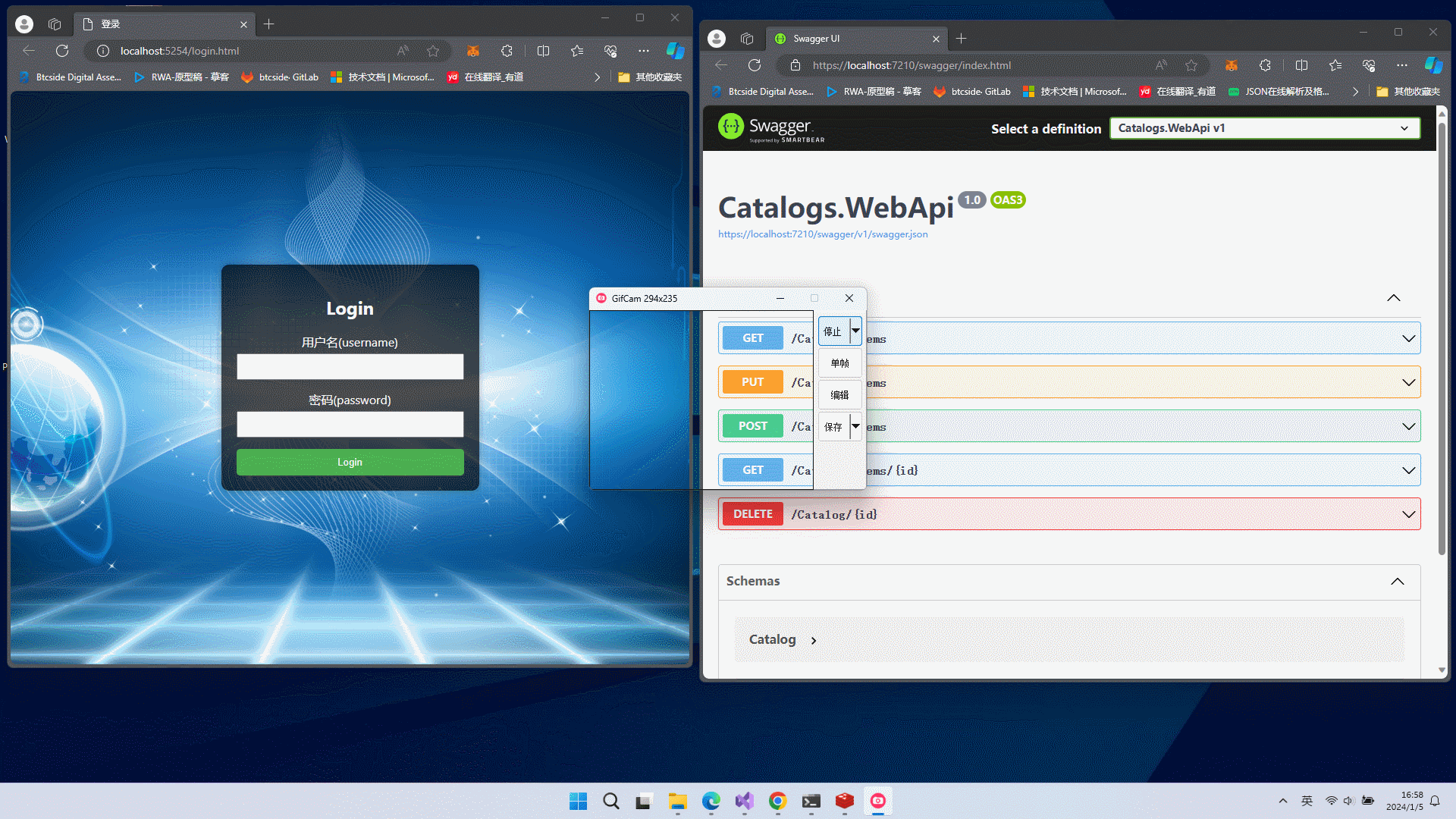
Task: Open GifCam from the taskbar
Action: (878, 801)
